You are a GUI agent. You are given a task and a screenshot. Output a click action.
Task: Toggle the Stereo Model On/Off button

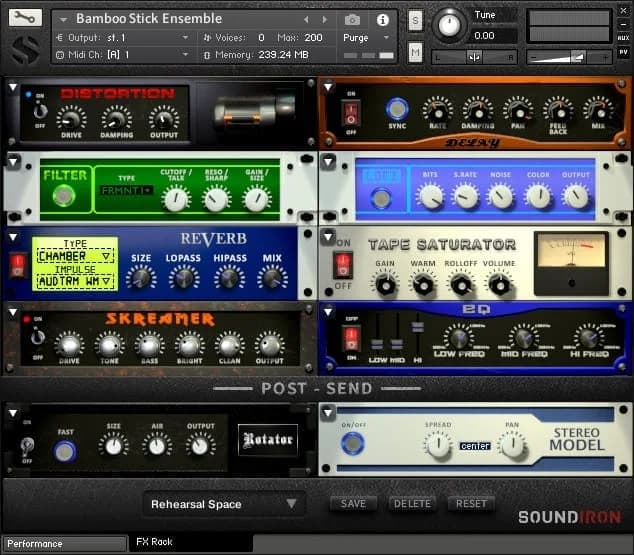tap(351, 444)
